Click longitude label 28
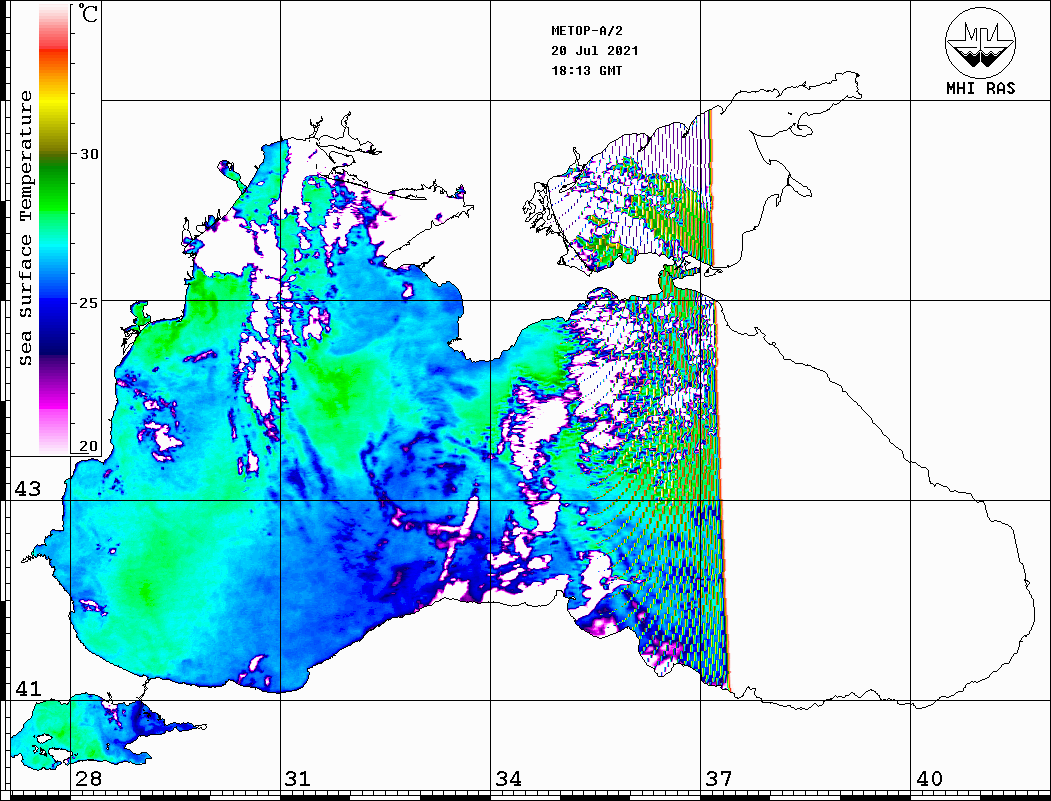 click(x=88, y=779)
